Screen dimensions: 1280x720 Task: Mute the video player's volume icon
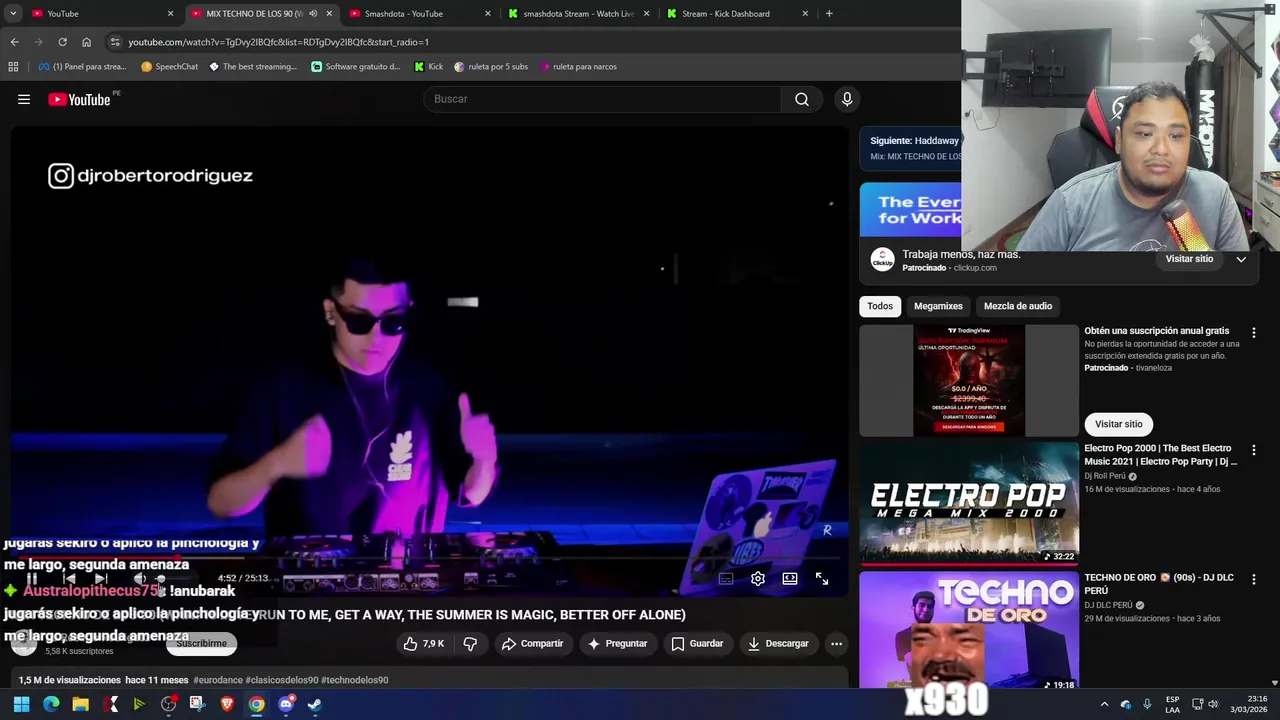coord(140,578)
